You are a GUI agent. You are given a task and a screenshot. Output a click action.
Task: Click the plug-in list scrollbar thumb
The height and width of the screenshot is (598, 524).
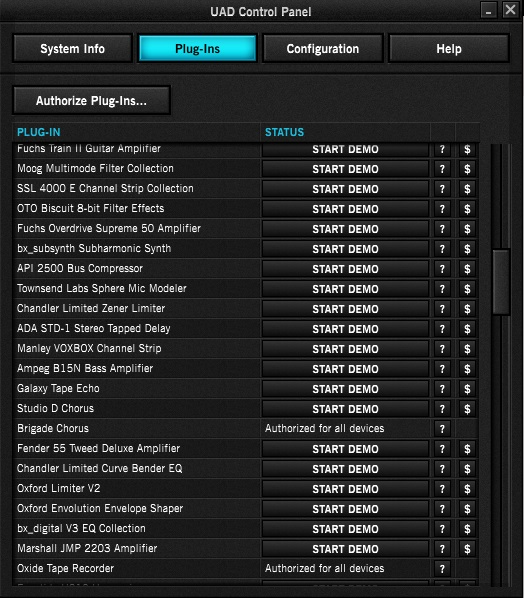[501, 282]
